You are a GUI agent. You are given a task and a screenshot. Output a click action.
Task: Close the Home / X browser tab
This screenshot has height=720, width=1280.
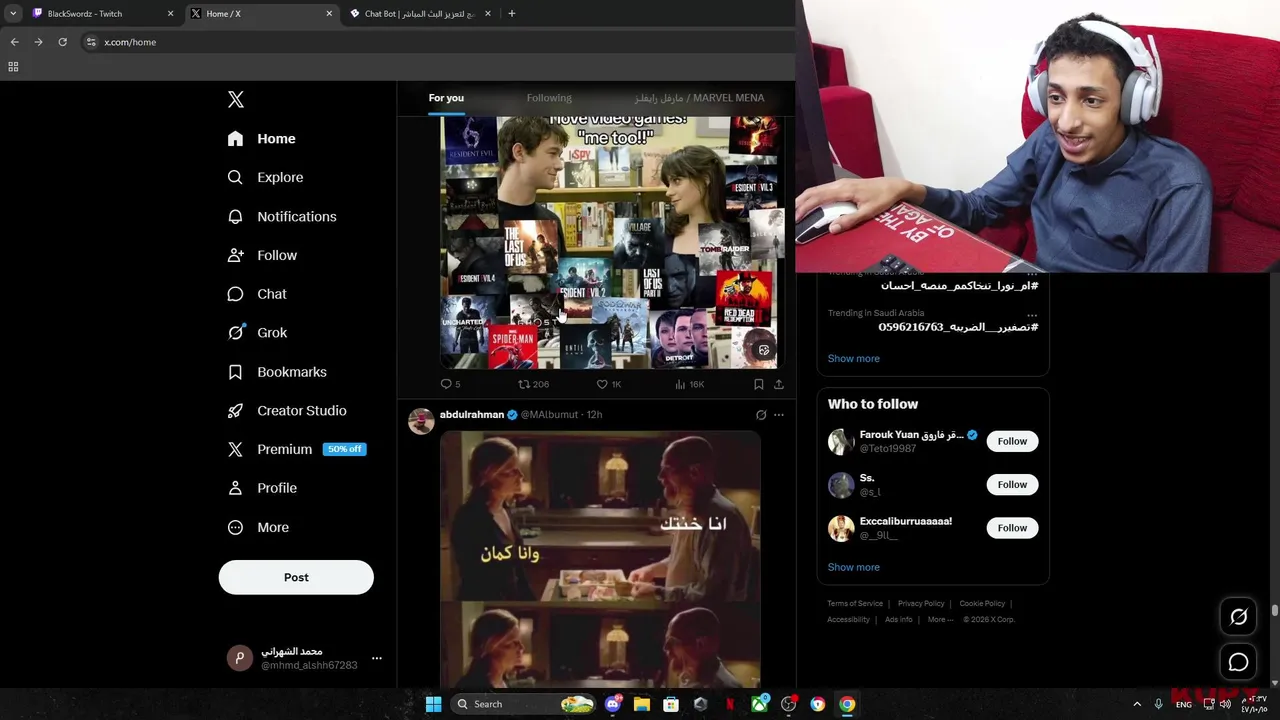click(x=329, y=14)
